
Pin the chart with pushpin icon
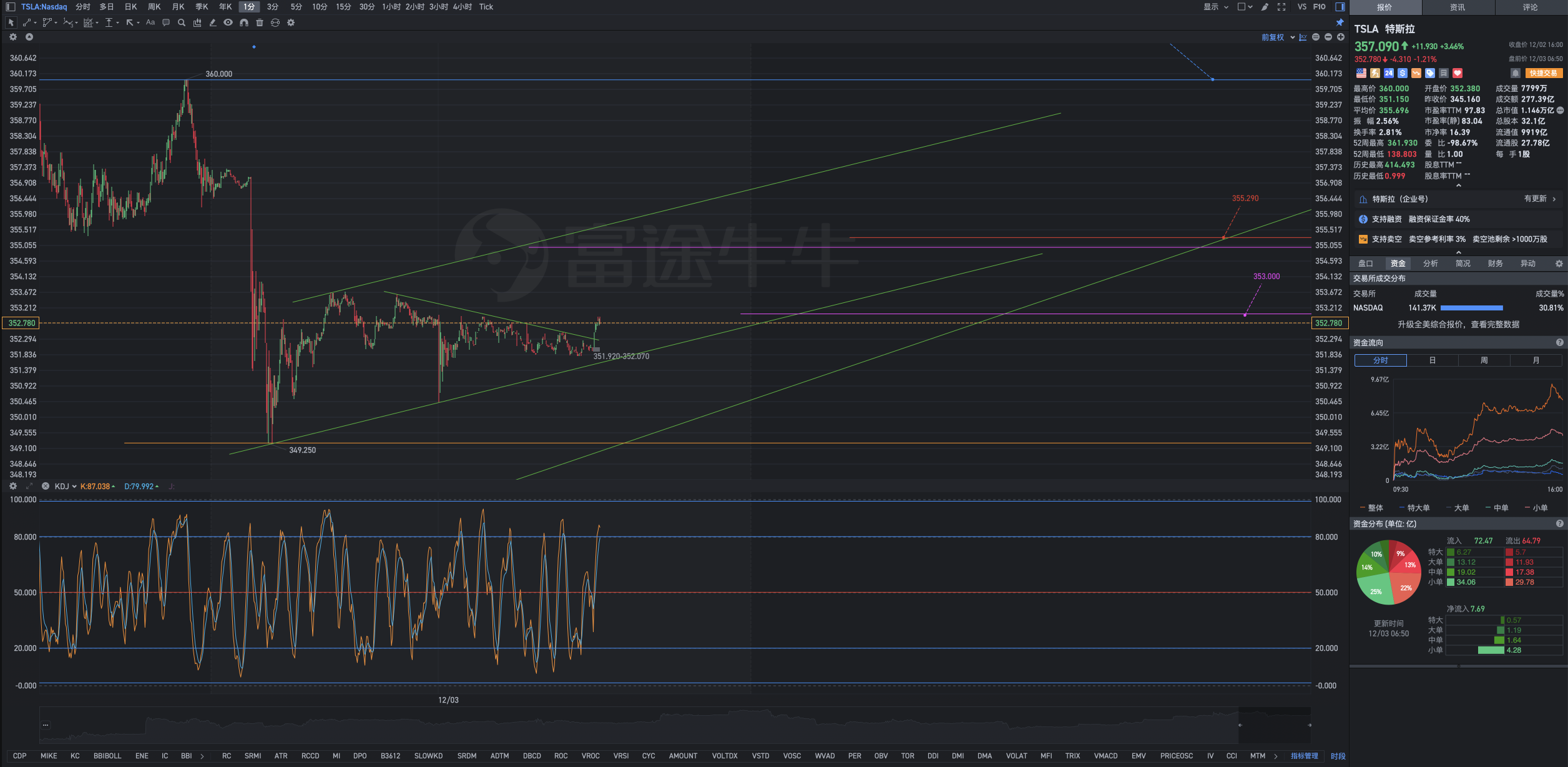[x=1340, y=22]
